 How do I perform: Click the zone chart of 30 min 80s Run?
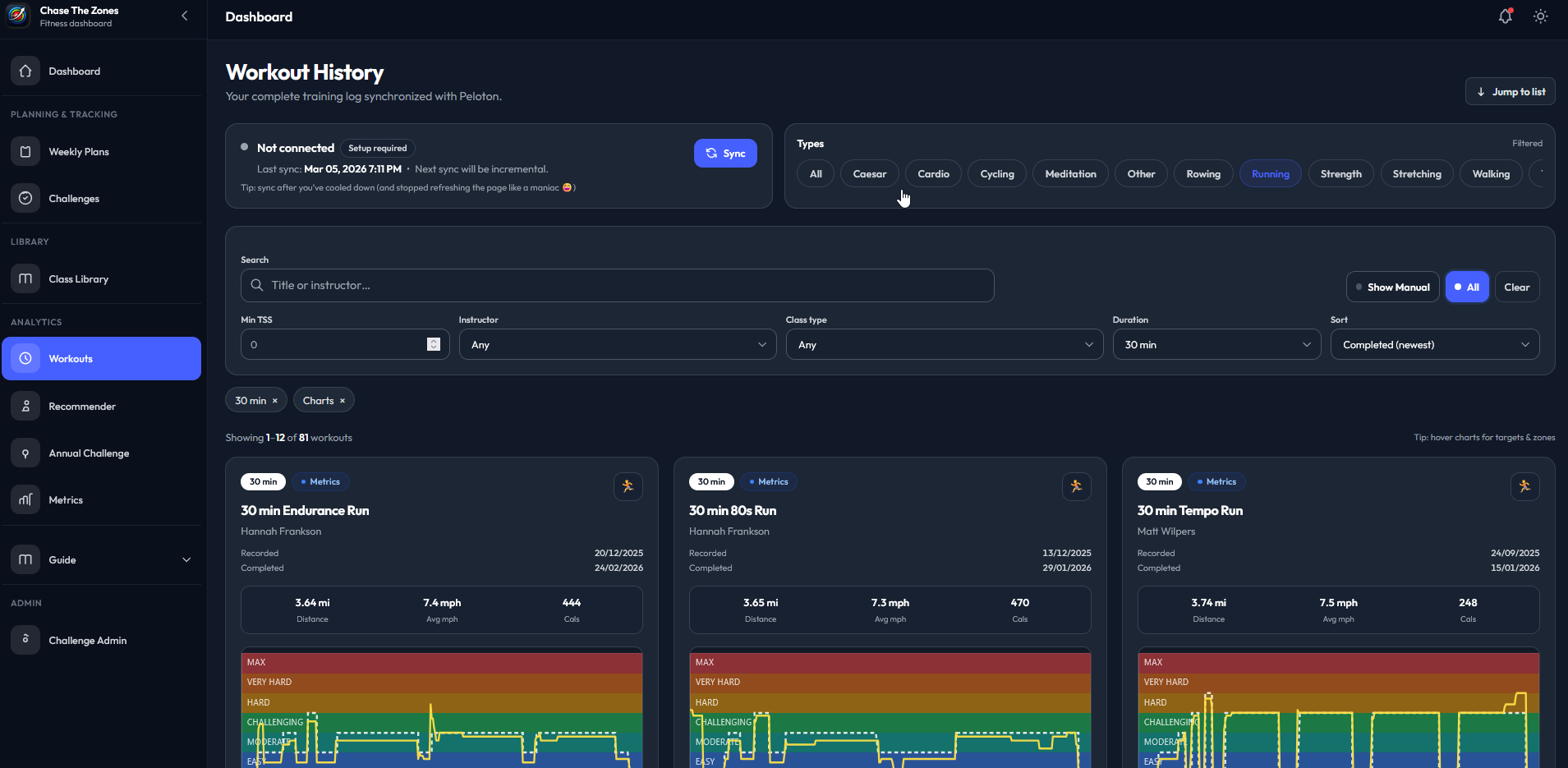pyautogui.click(x=890, y=711)
